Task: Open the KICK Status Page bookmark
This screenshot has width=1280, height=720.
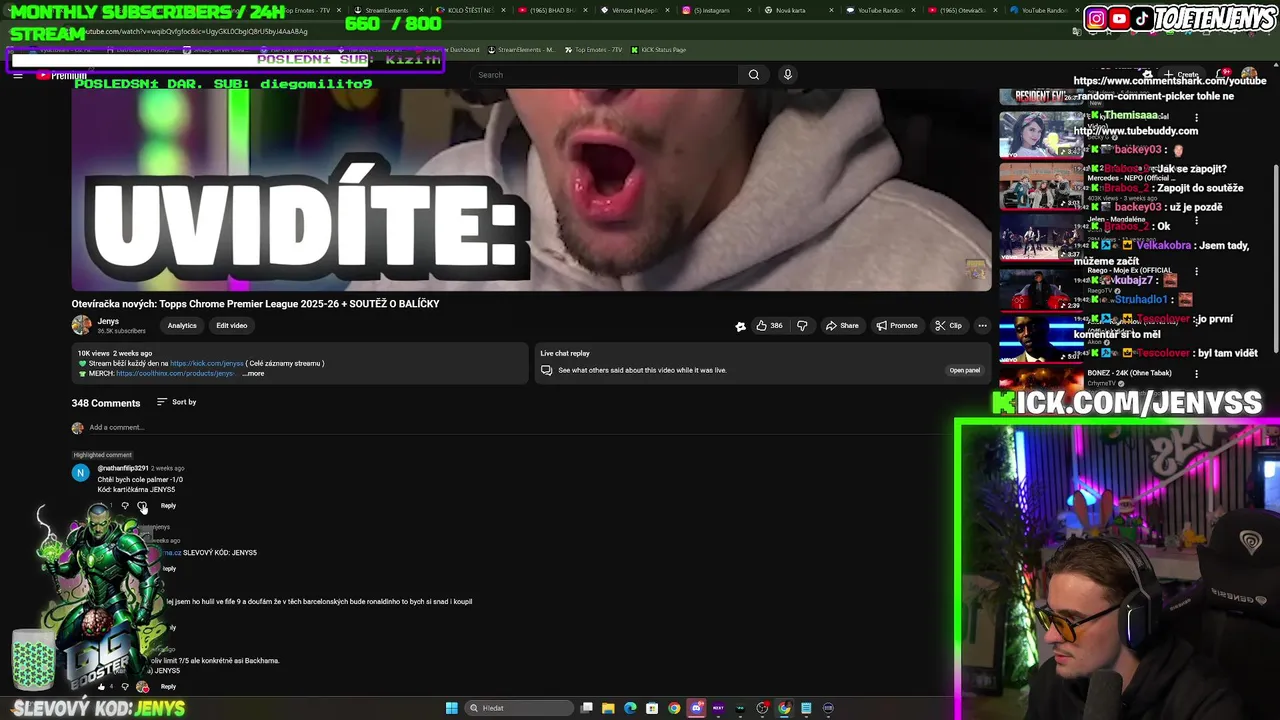Action: [x=658, y=50]
